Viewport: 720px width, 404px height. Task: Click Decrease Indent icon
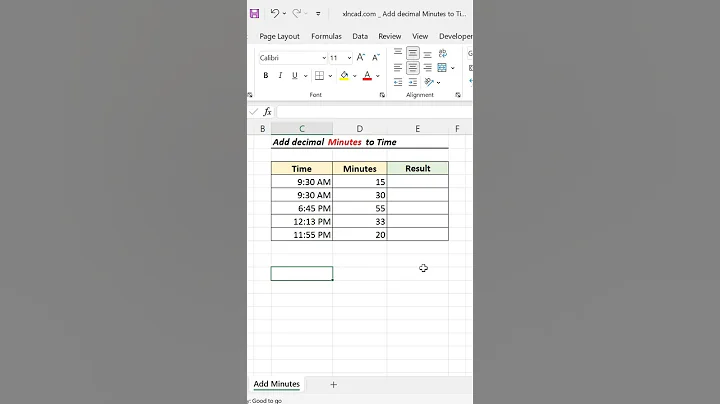398,82
